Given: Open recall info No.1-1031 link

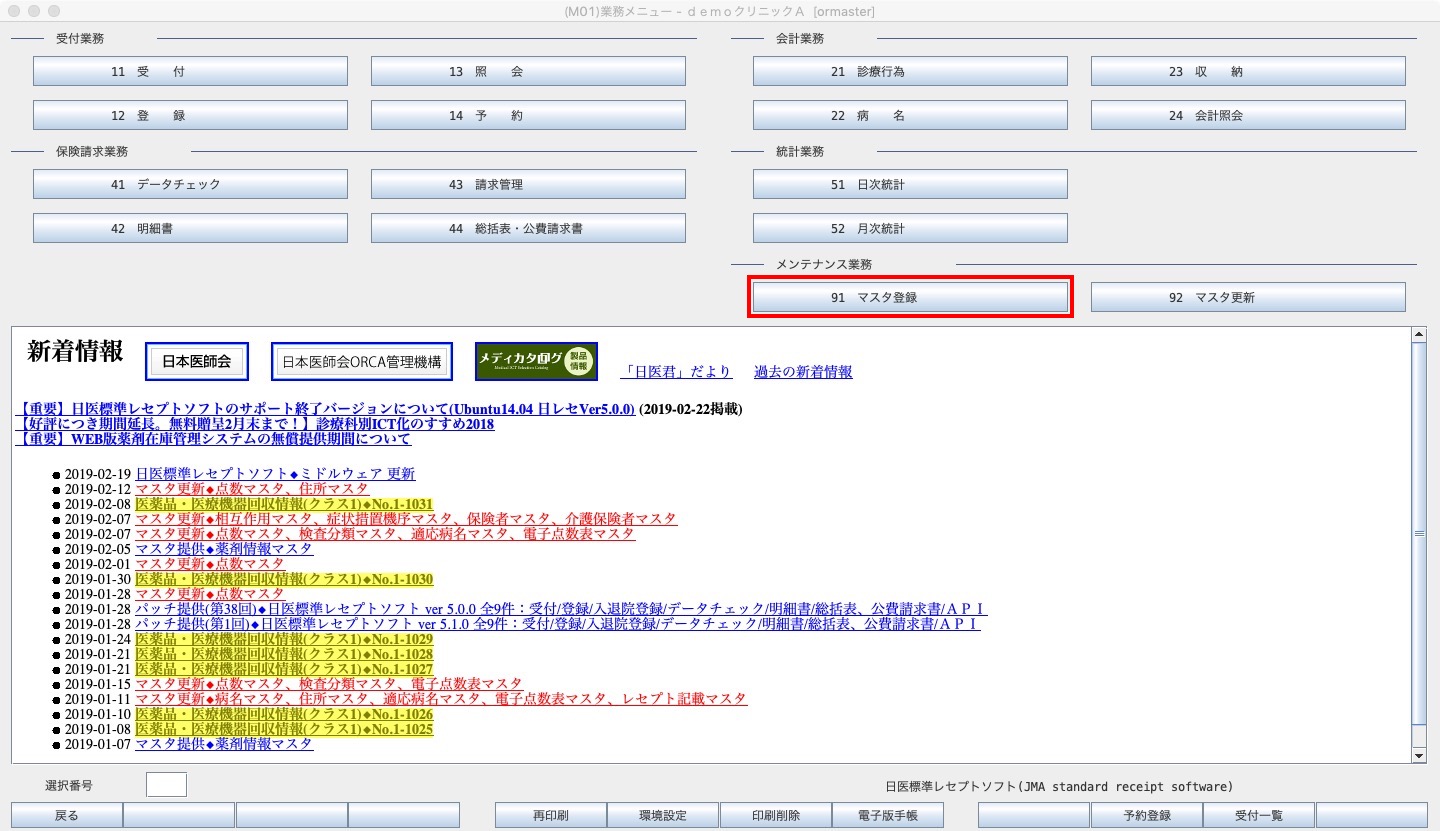Looking at the screenshot, I should tap(284, 504).
